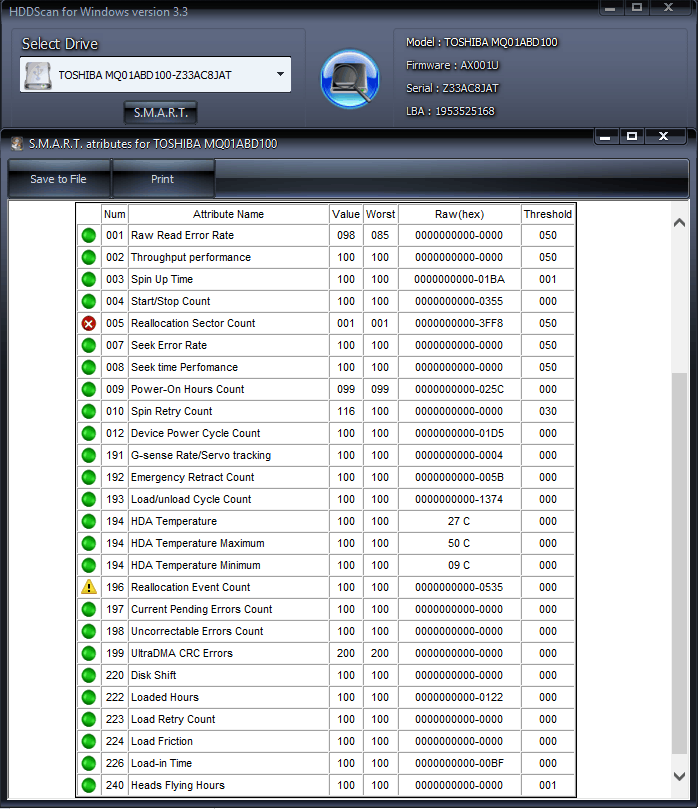Viewport: 698px width, 809px height.
Task: Click the green status icon for Throughput performance
Action: [x=89, y=257]
